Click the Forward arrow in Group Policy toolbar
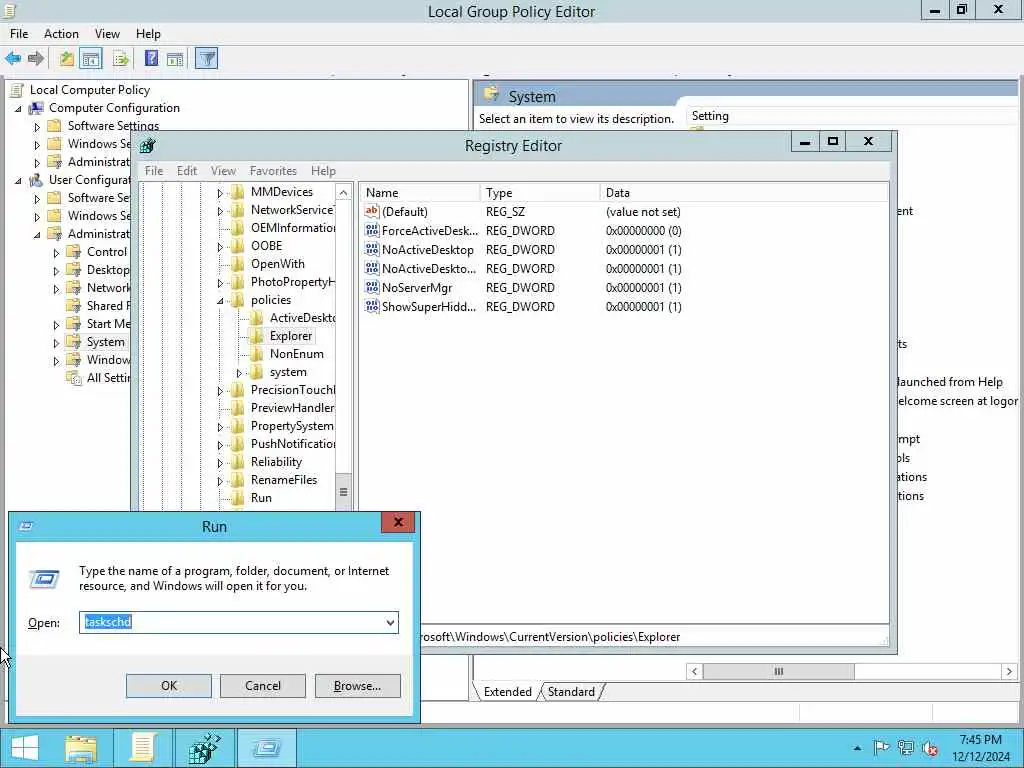The height and width of the screenshot is (768, 1024). [x=36, y=59]
